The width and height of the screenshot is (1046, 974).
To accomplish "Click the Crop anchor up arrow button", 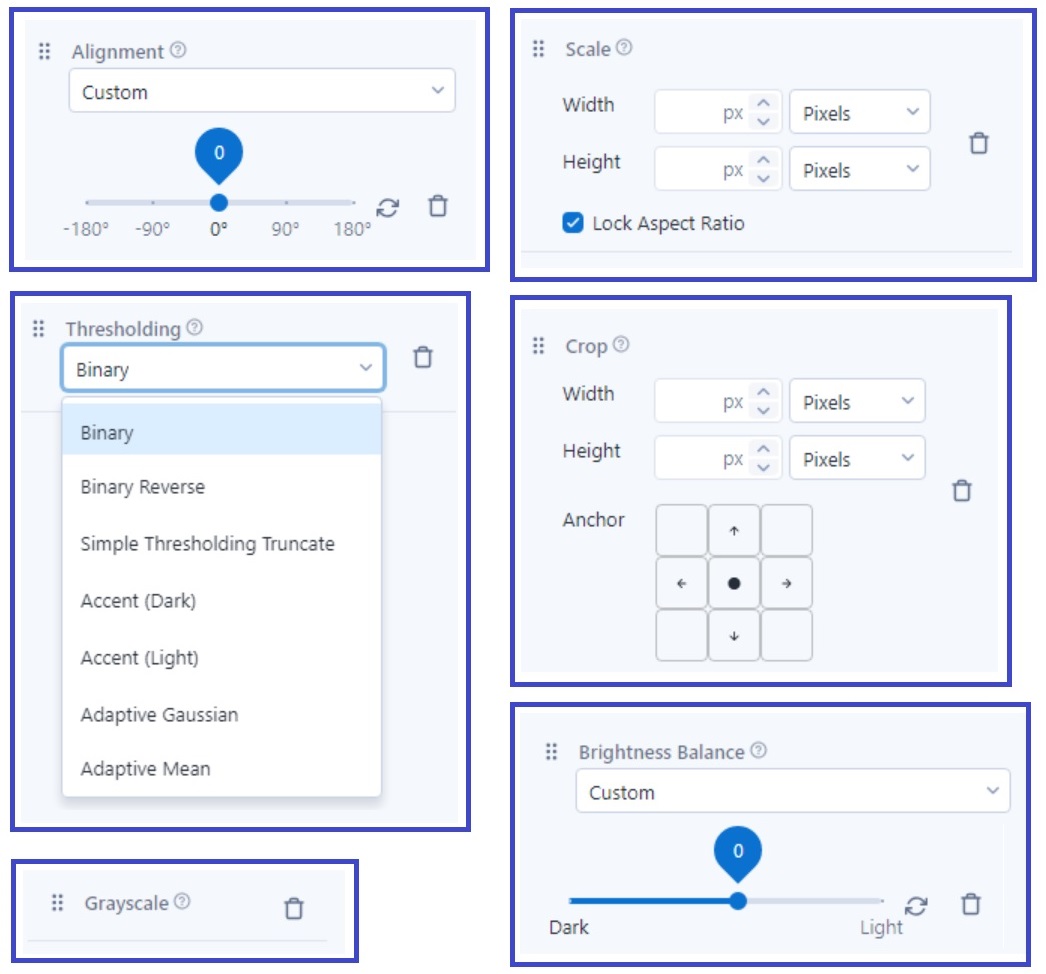I will [x=734, y=529].
